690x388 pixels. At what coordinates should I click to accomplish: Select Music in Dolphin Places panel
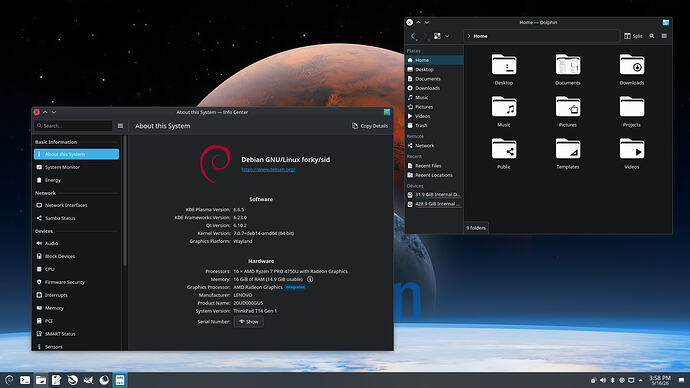[434, 97]
